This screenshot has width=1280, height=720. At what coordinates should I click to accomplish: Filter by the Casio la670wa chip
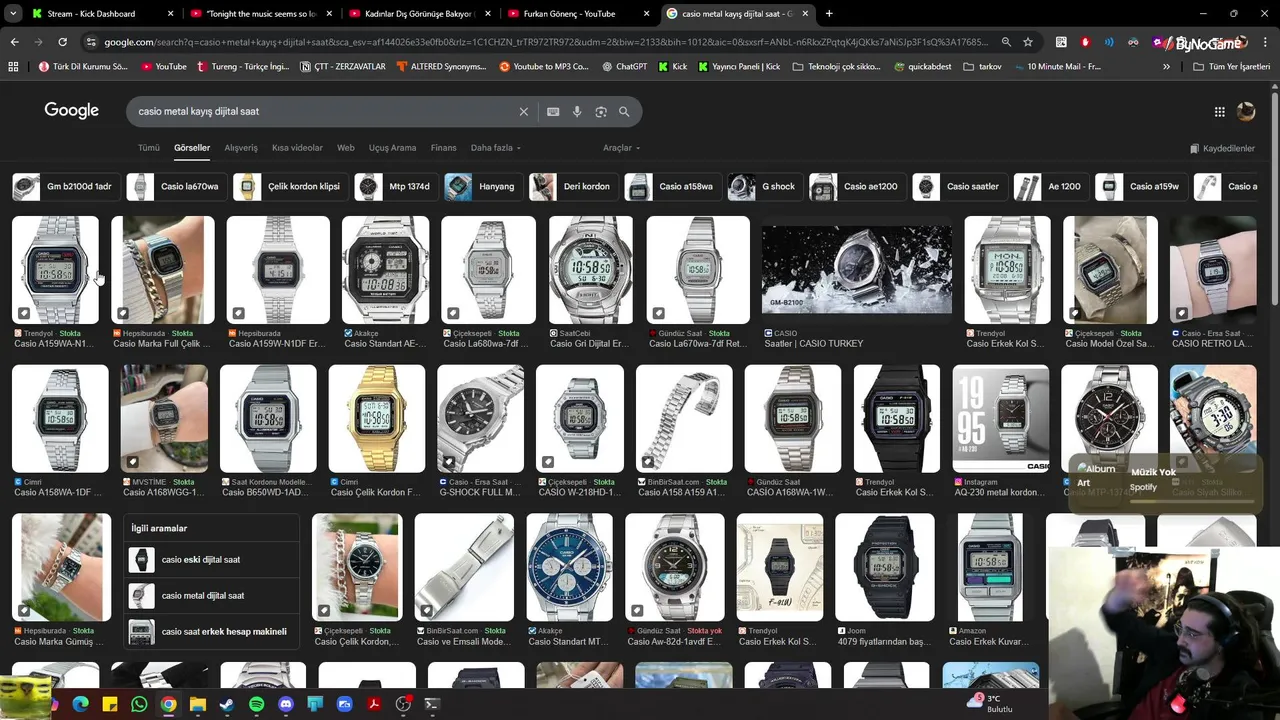pyautogui.click(x=177, y=187)
